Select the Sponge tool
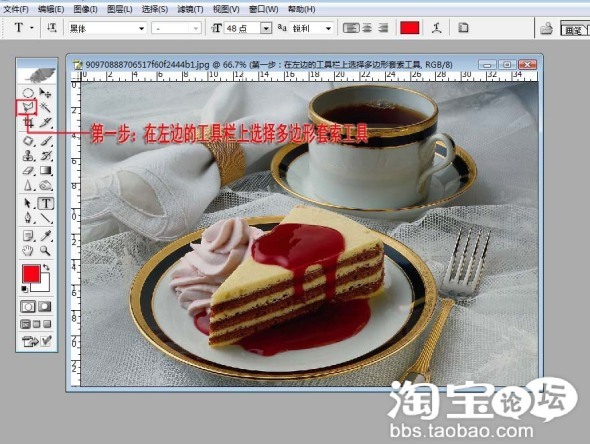The height and width of the screenshot is (444, 590). click(45, 185)
